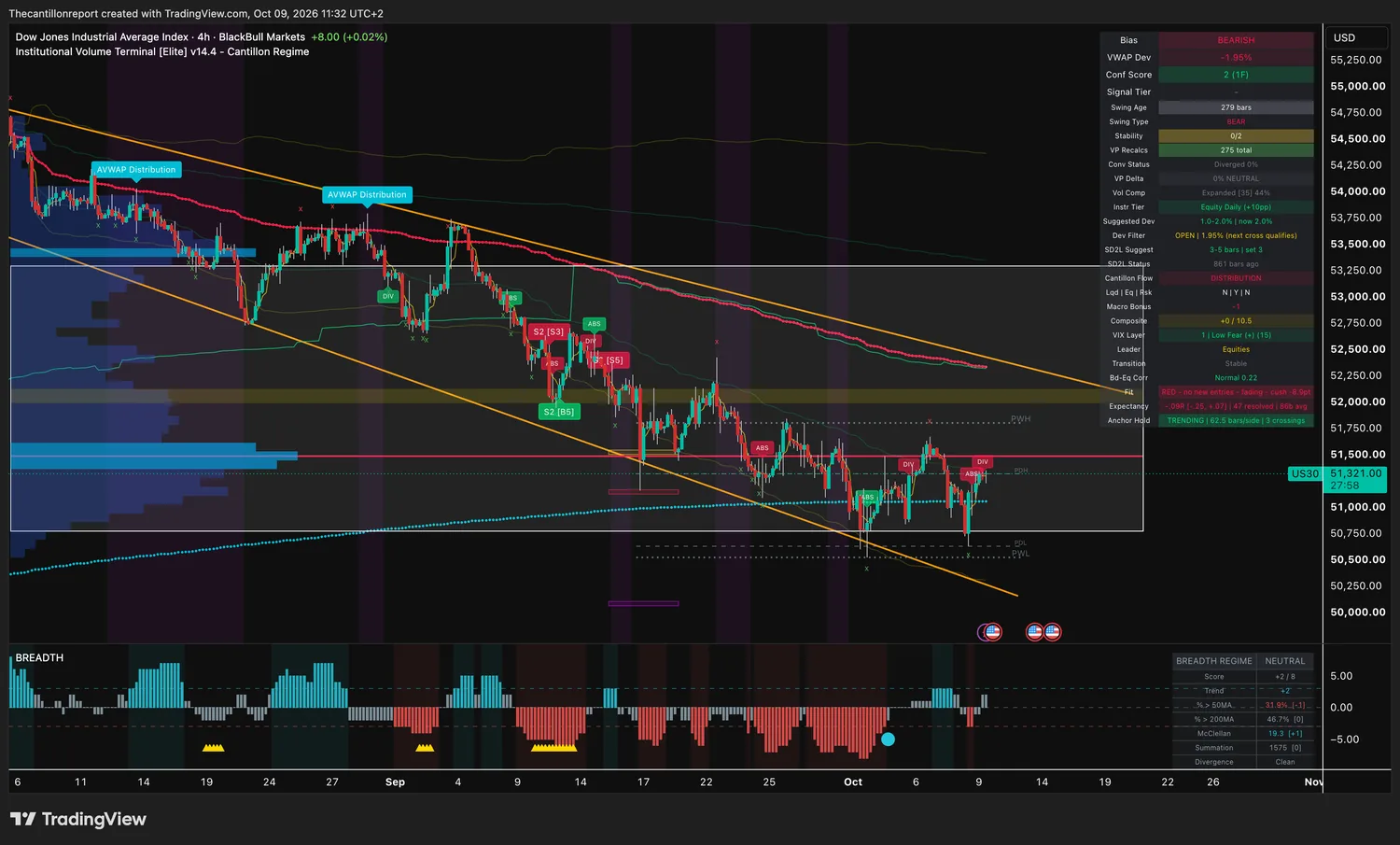Click the US30 symbol price tag
This screenshot has height=845, width=1400.
1305,474
